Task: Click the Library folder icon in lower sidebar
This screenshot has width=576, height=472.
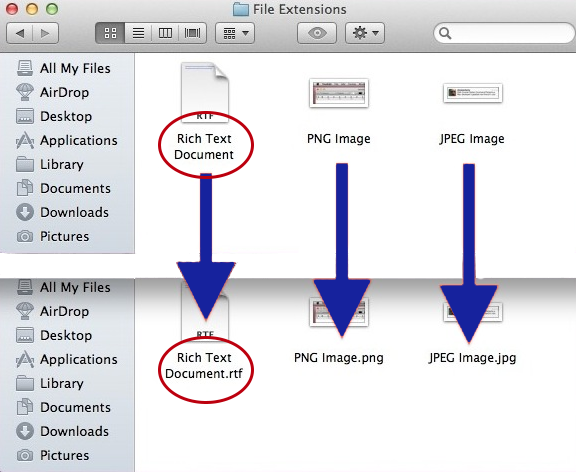Action: (25, 383)
